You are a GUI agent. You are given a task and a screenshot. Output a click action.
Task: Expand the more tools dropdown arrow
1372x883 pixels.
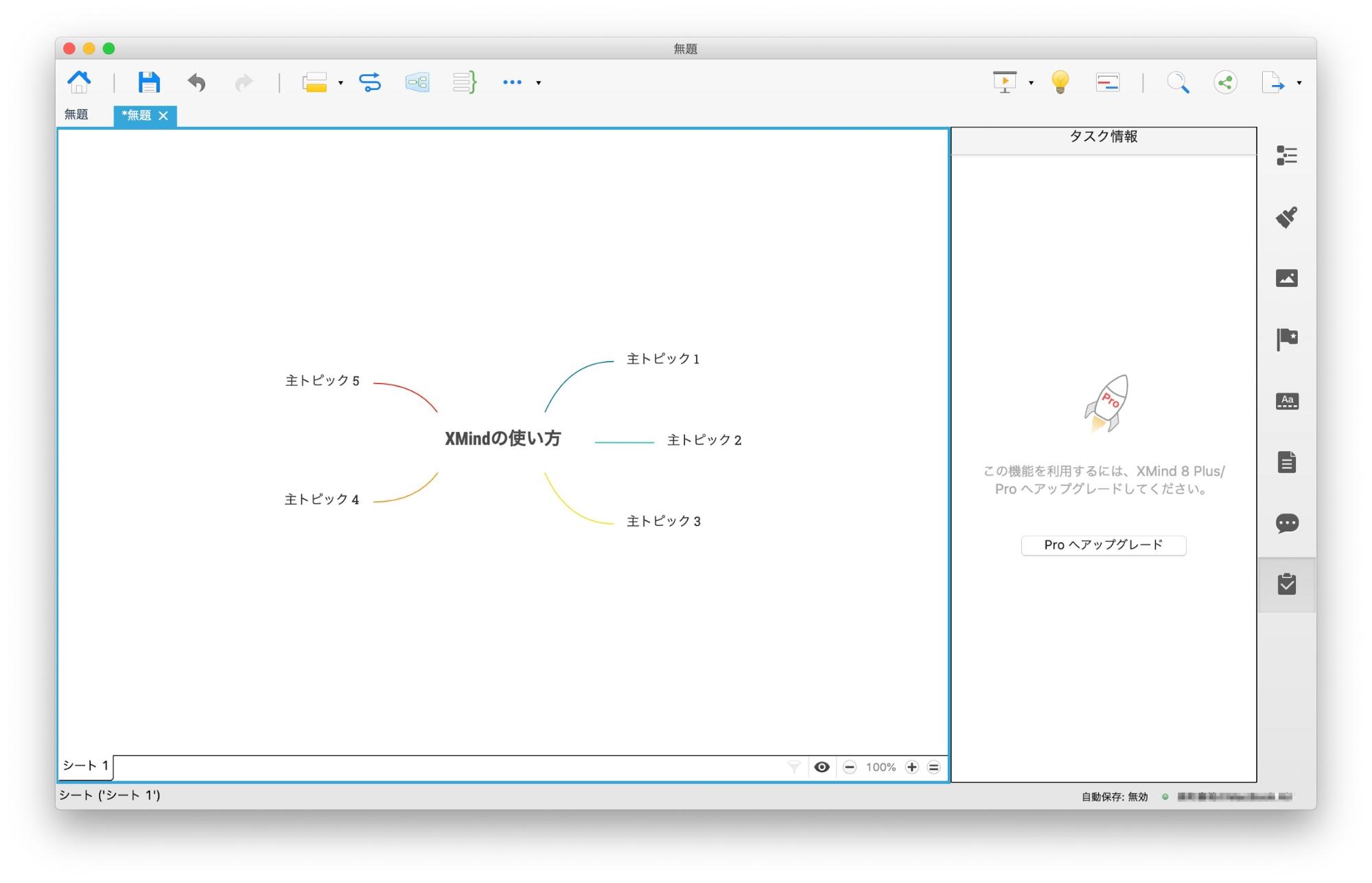[x=539, y=83]
